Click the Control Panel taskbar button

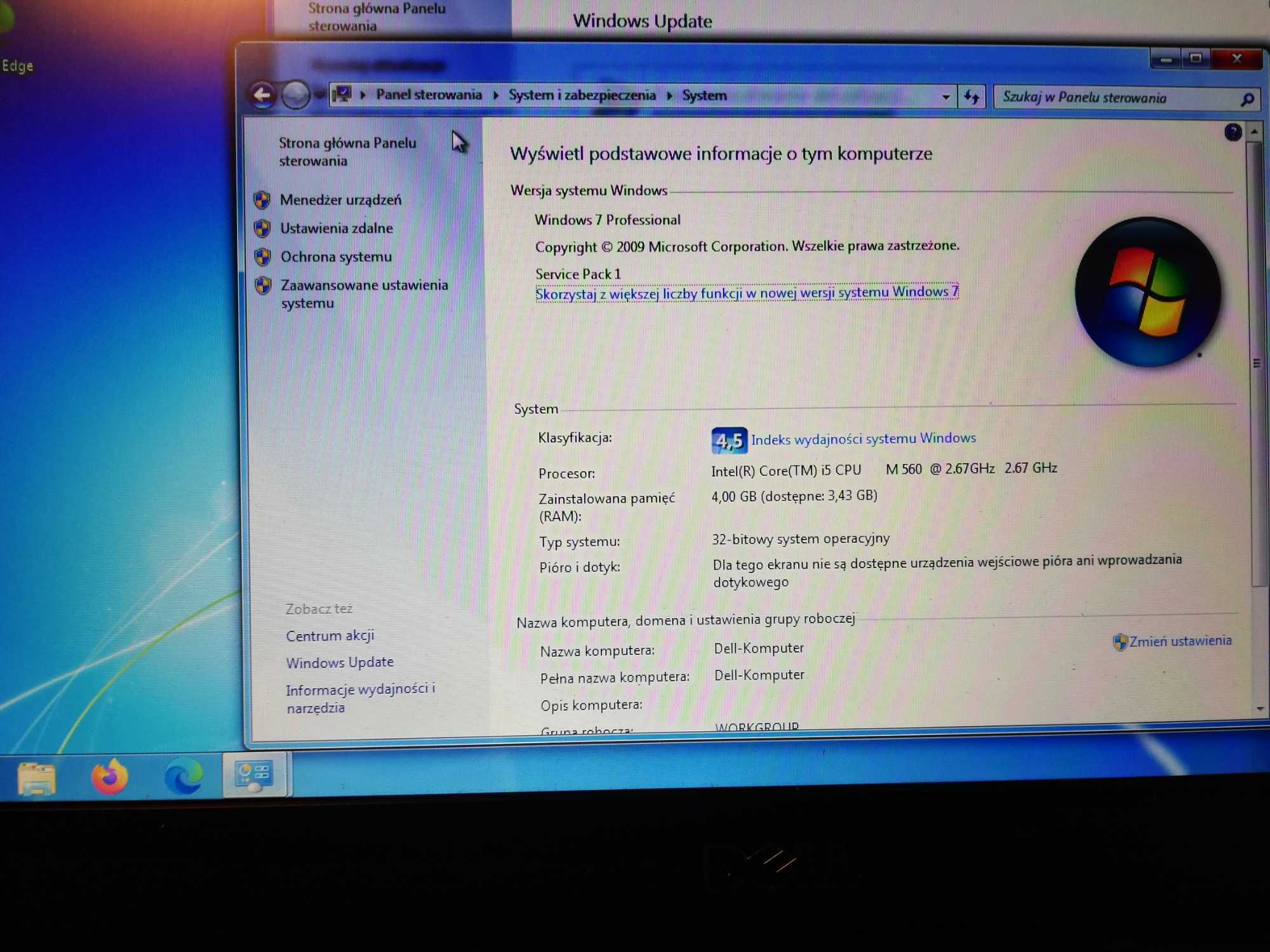click(x=255, y=774)
